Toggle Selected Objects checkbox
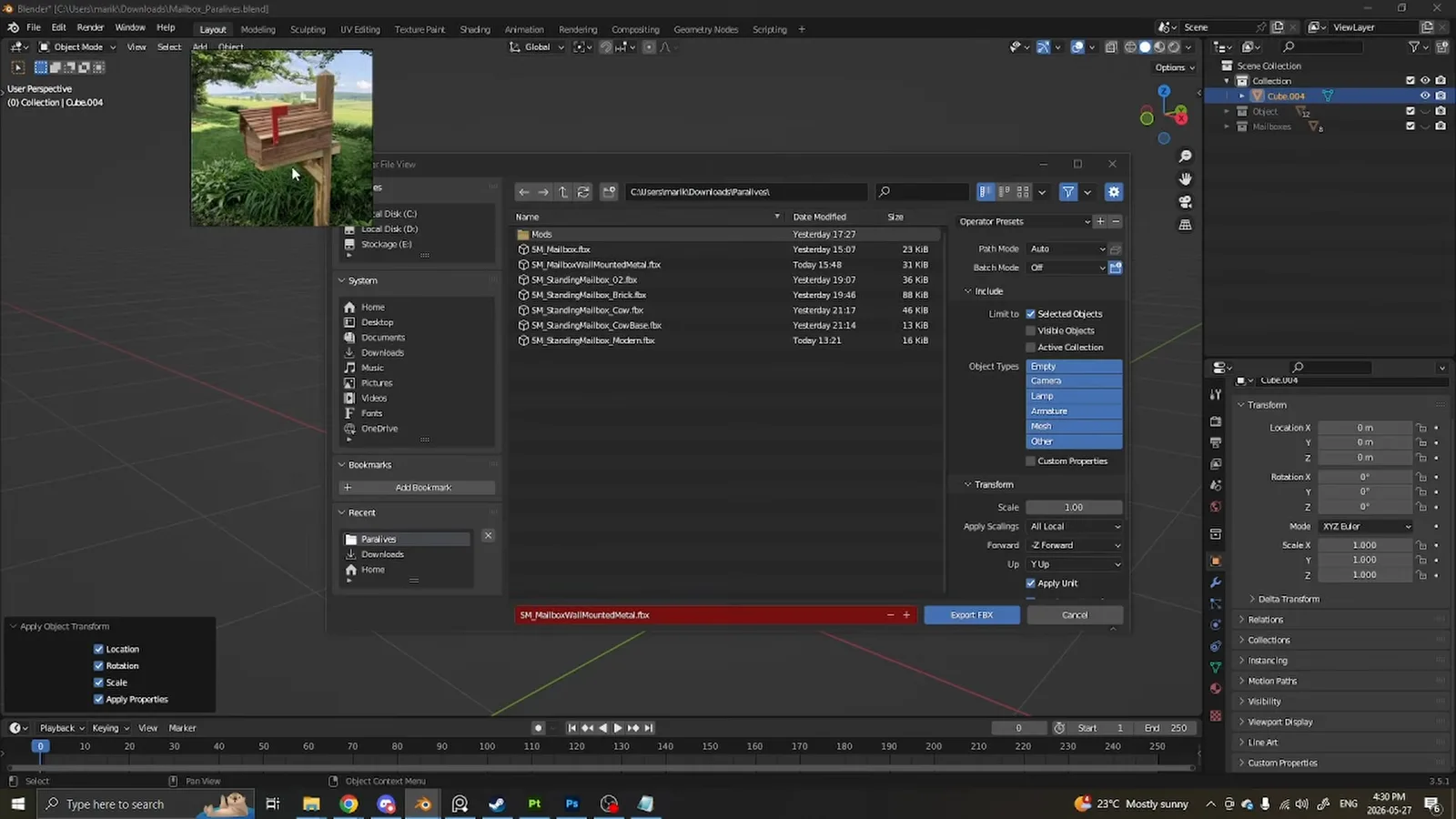 [x=1031, y=314]
